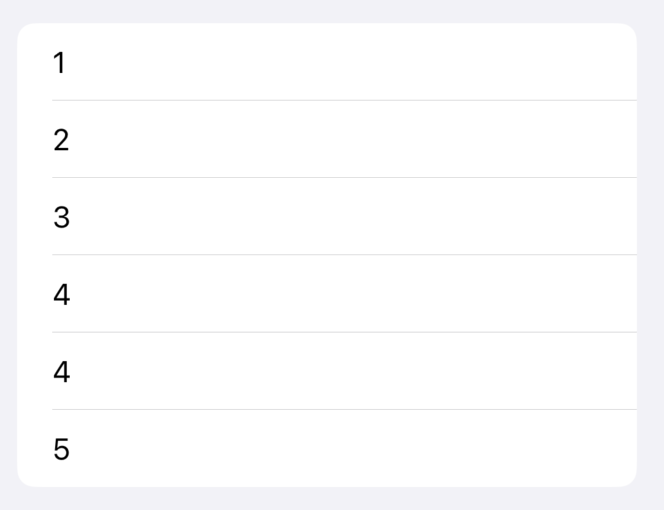Image resolution: width=664 pixels, height=510 pixels.
Task: Click empty space at right end of row 1
Action: (593, 62)
